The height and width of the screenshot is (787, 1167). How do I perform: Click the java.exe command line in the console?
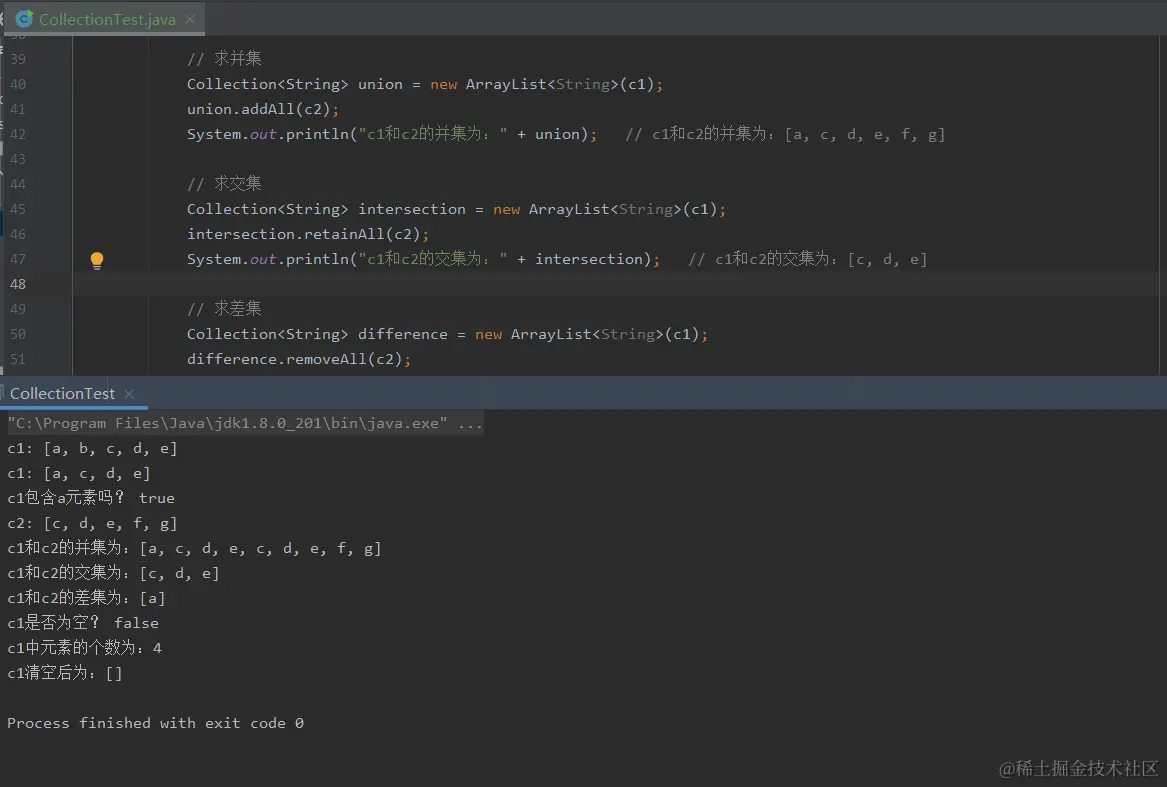point(246,424)
